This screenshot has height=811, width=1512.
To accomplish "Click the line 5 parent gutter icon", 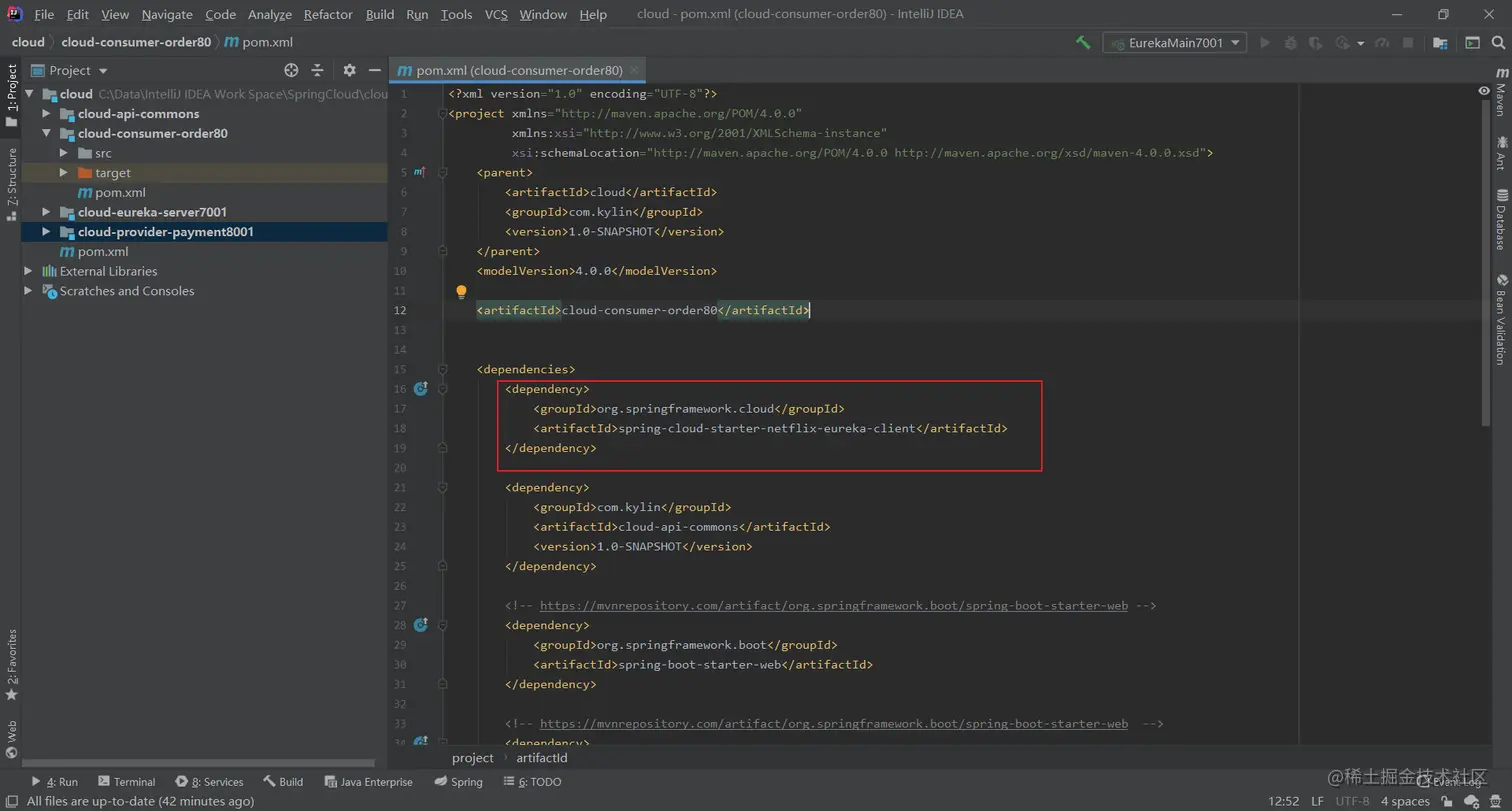I will (419, 173).
